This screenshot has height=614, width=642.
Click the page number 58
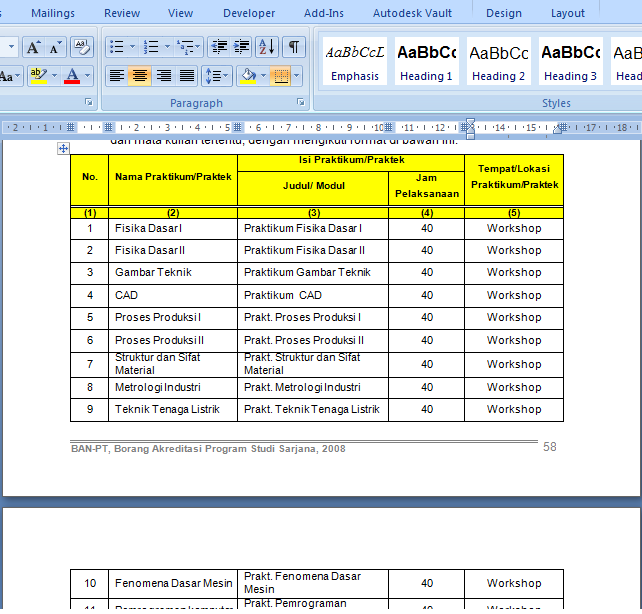pyautogui.click(x=549, y=447)
